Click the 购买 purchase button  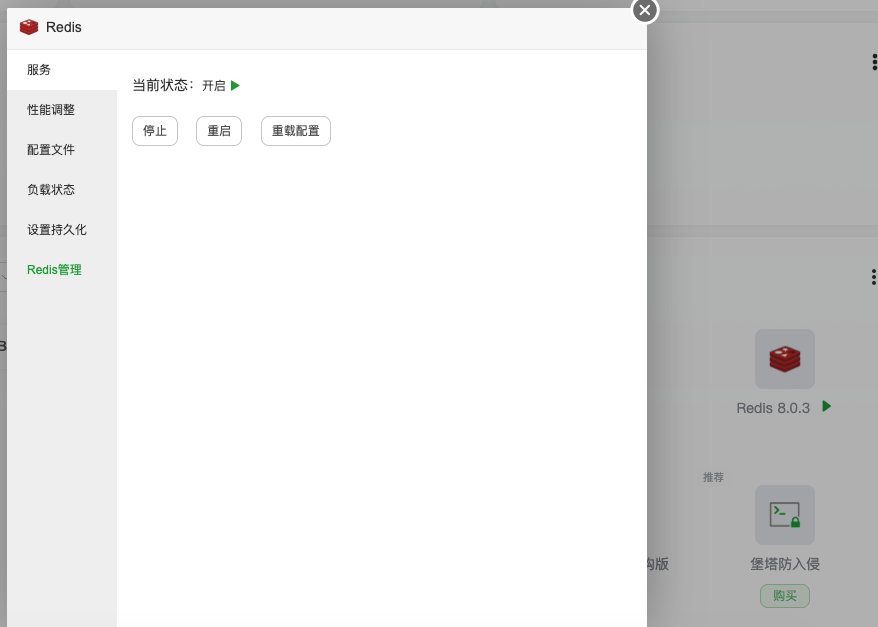click(x=784, y=595)
